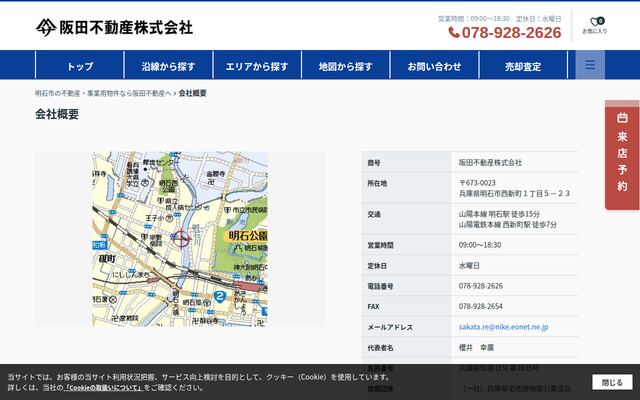Click the red location marker on the map
Screen dimensions: 640x400
pyautogui.click(x=181, y=238)
